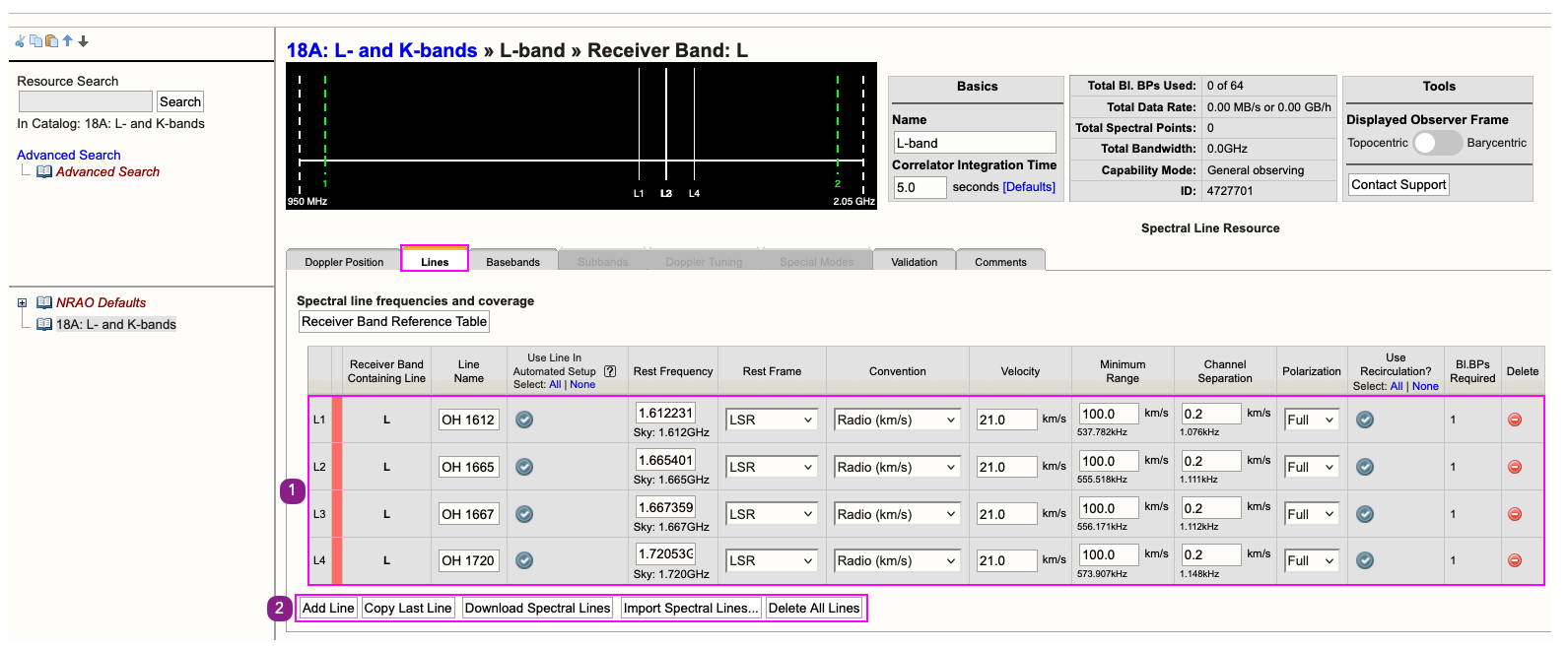The height and width of the screenshot is (648, 1568).
Task: Delete the OH 1612 line via red icon
Action: tap(1515, 420)
